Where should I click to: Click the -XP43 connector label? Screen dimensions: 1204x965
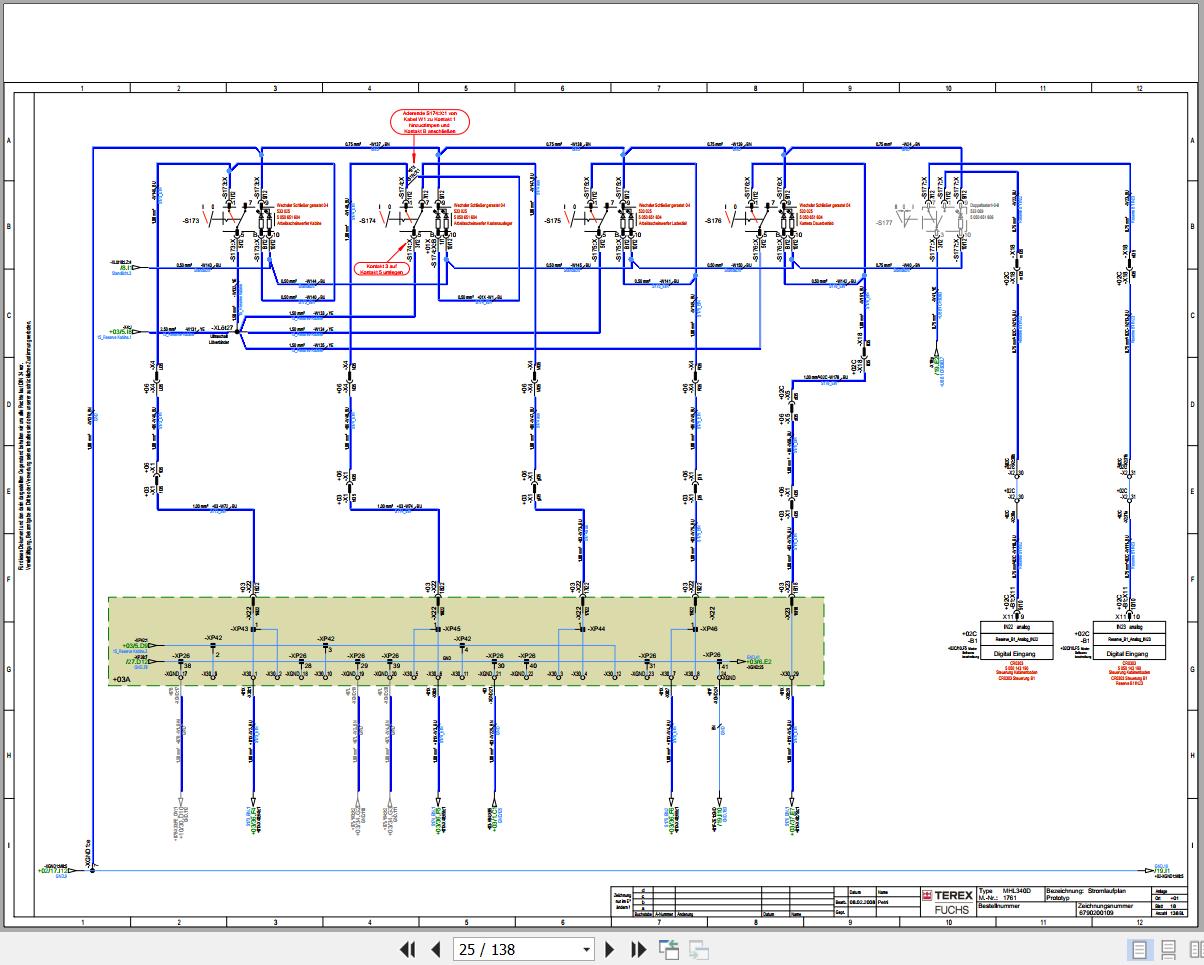pos(240,628)
